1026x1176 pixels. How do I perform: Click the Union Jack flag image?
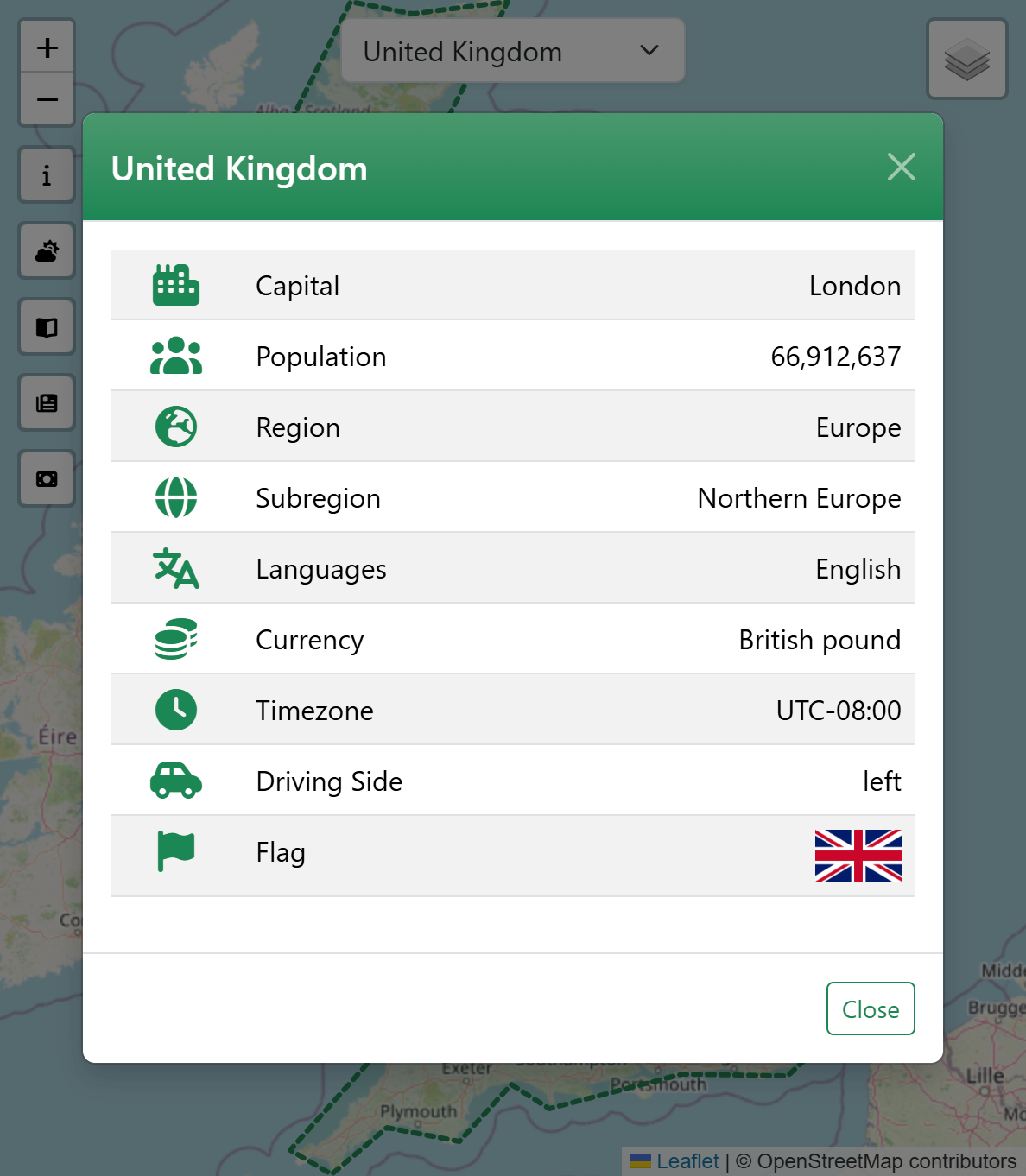click(x=858, y=856)
